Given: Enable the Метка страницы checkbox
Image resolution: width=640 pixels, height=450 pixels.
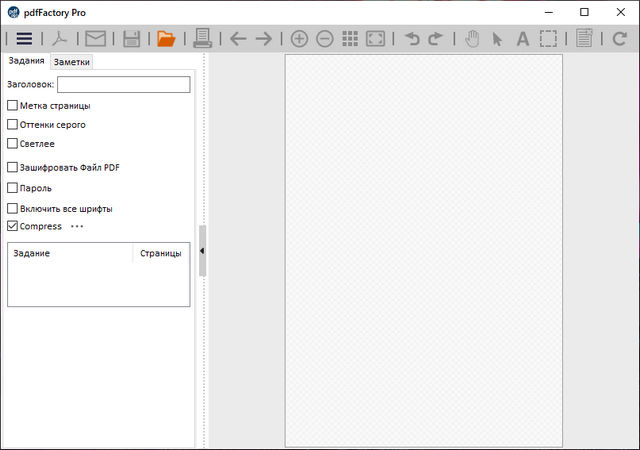Looking at the screenshot, I should [x=13, y=105].
